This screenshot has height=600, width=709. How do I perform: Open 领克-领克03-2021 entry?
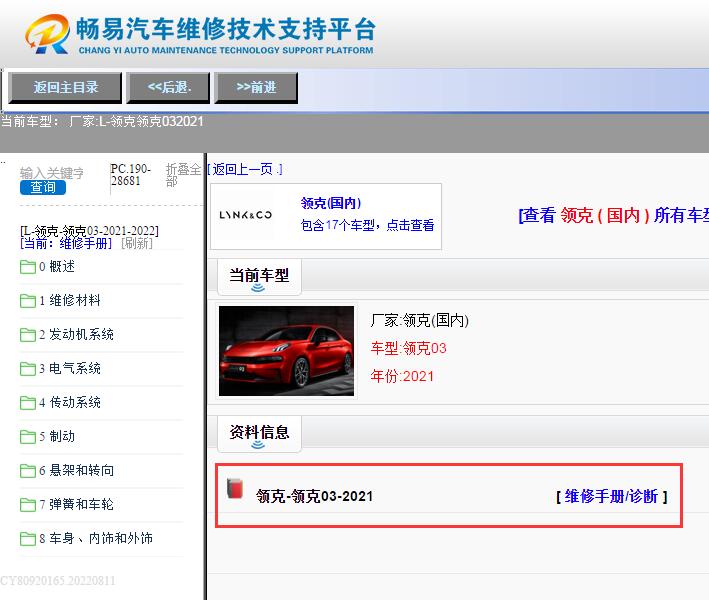314,496
